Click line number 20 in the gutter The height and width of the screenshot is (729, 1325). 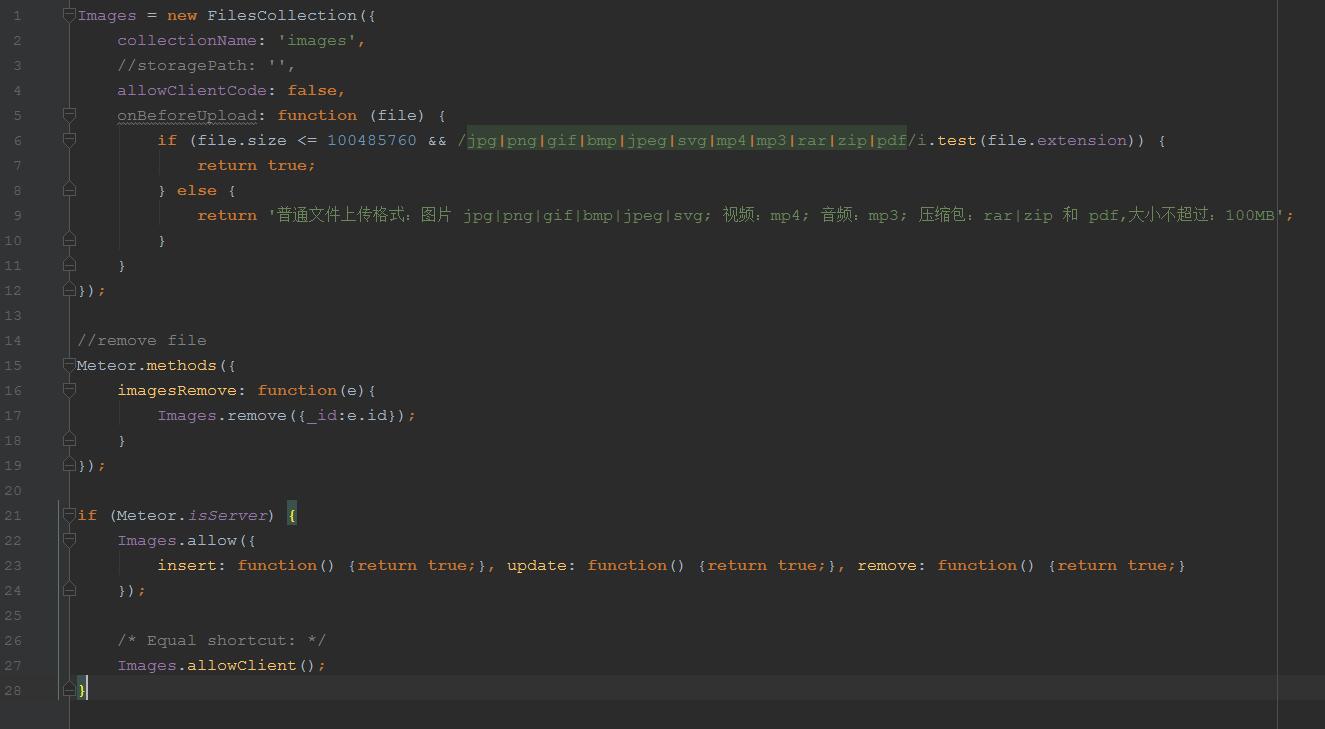[13, 490]
